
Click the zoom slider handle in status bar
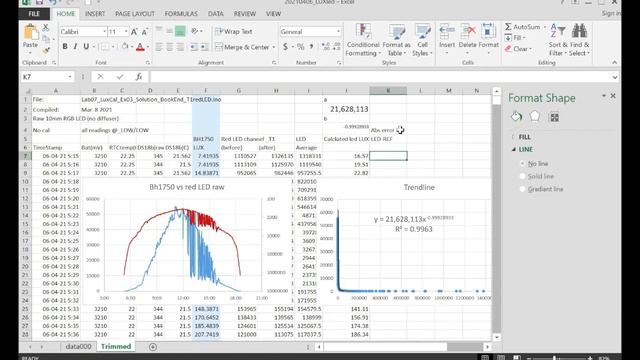click(554, 358)
